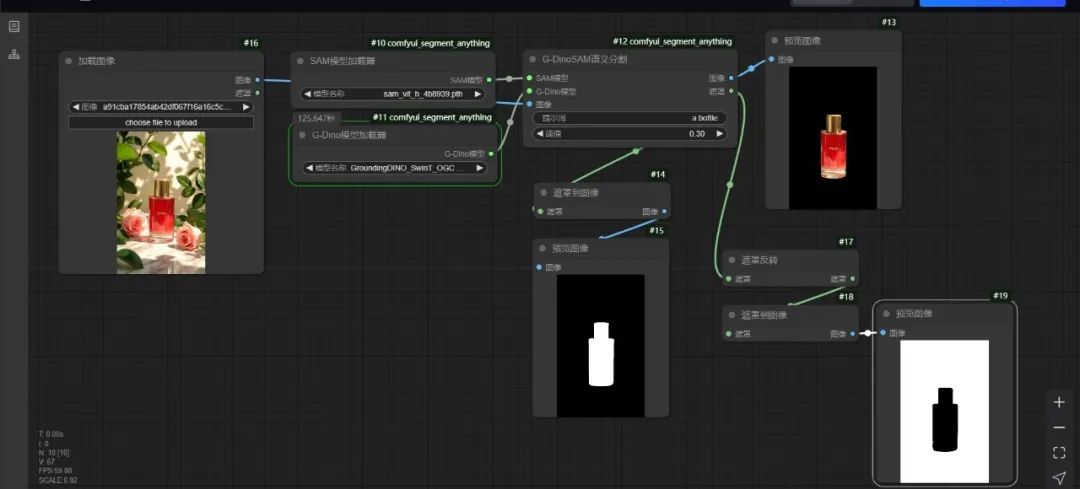Screen dimensions: 1080x489
Task: Open sam_vit_h_4b8939.pth model name dropdown
Action: (x=393, y=94)
